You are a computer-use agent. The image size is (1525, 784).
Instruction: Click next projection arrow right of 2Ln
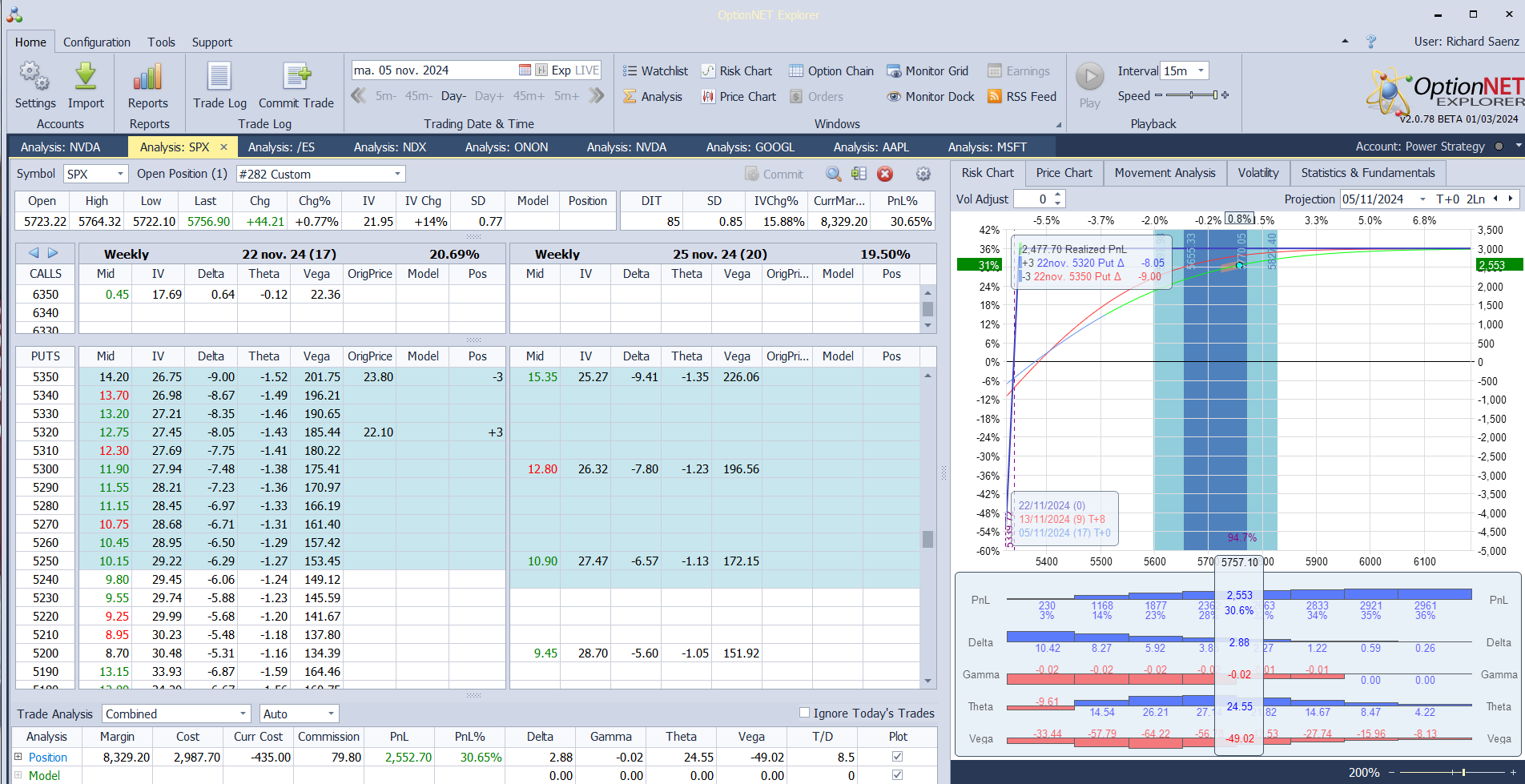(1511, 199)
